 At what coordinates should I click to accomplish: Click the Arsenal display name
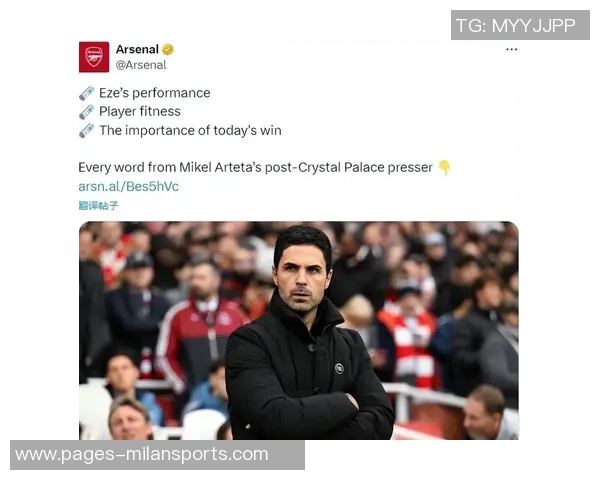pyautogui.click(x=137, y=49)
